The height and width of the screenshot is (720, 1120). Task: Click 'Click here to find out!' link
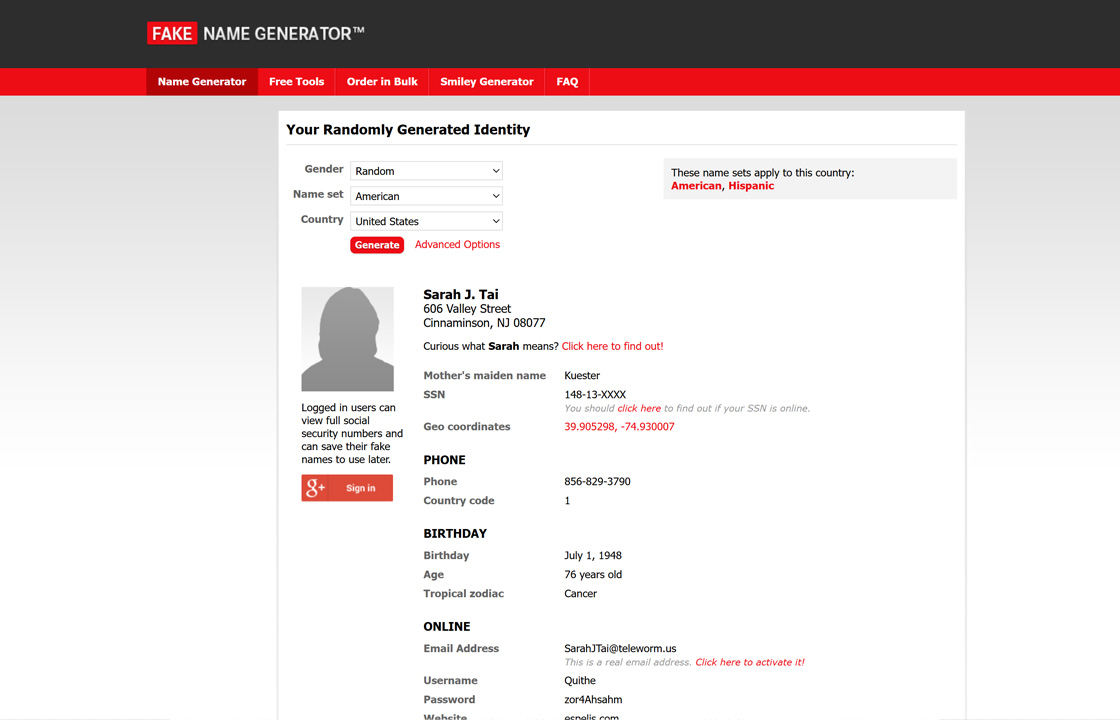(x=612, y=346)
